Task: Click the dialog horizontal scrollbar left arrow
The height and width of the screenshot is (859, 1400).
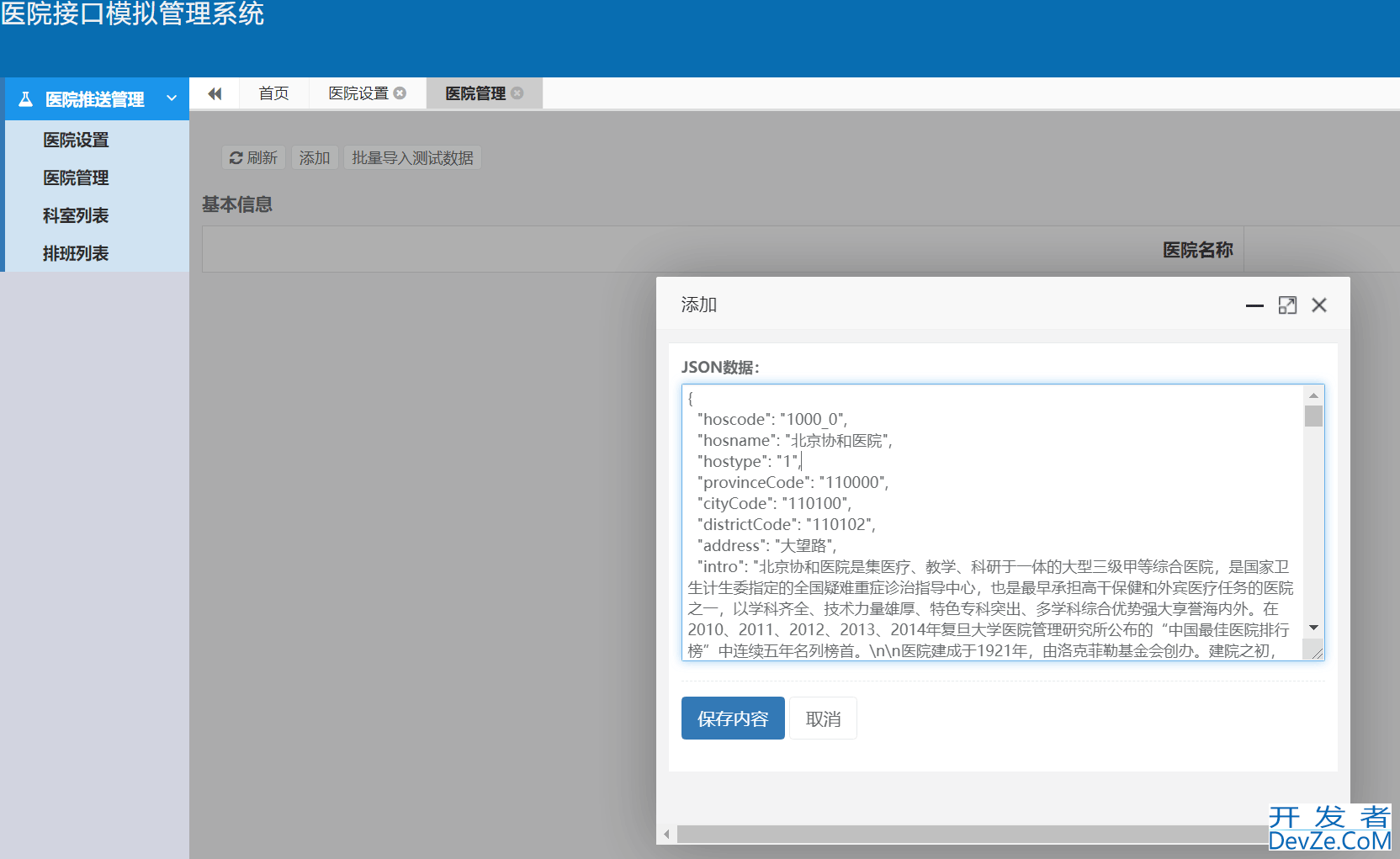Action: (x=666, y=835)
